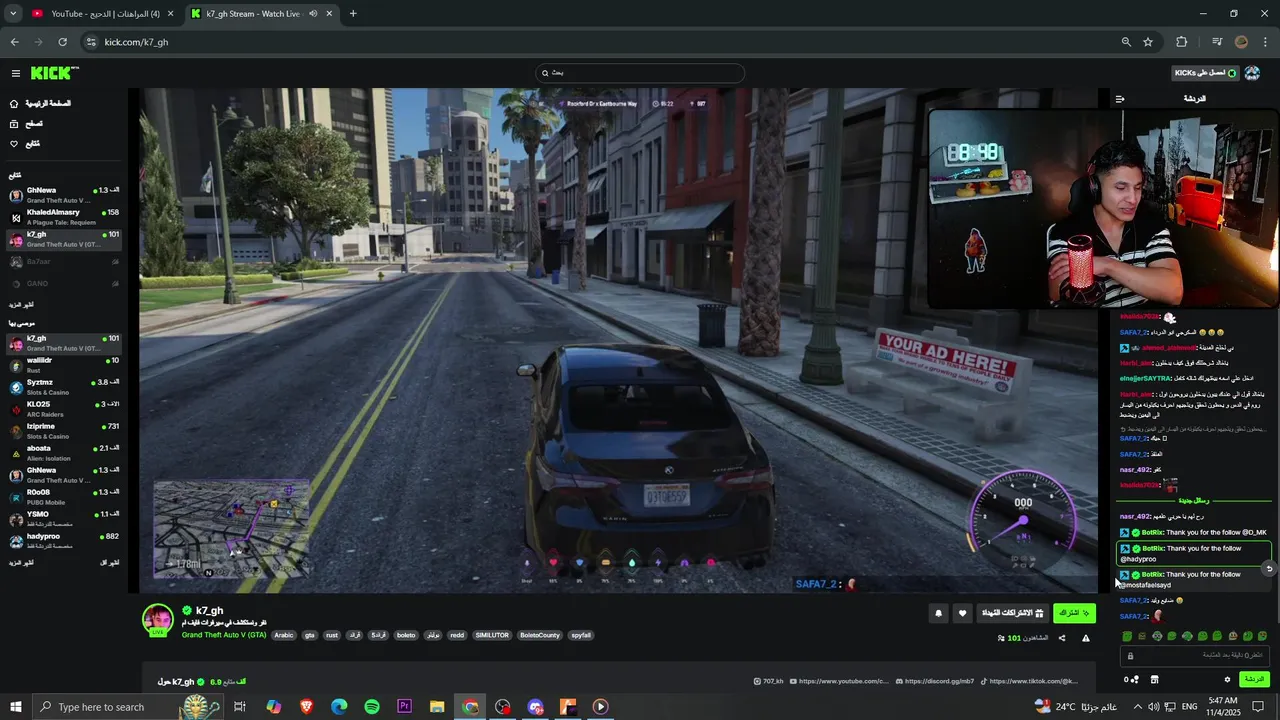Open the Kick hamburger menu
1280x720 pixels.
point(15,73)
